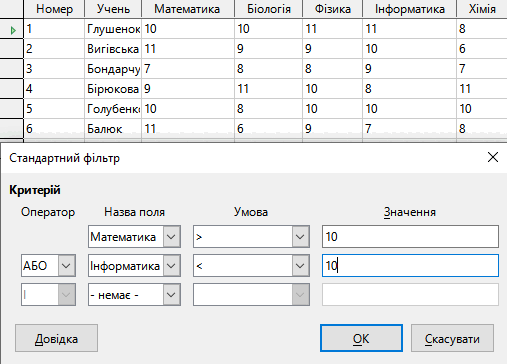The image size is (507, 364).
Task: Select the Голубенк student cell
Action: click(x=113, y=109)
